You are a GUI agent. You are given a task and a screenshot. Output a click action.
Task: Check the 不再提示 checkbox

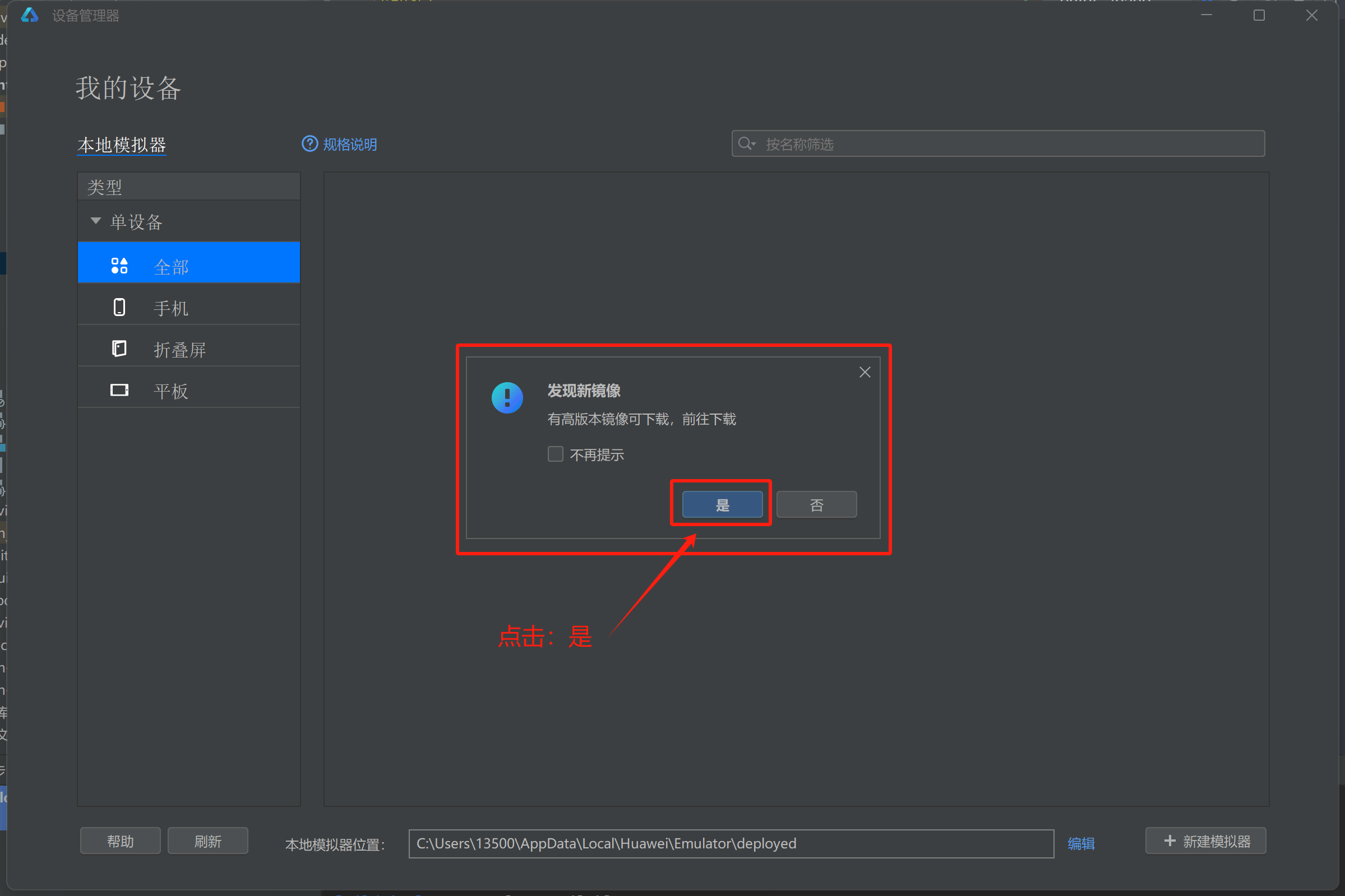click(x=555, y=454)
